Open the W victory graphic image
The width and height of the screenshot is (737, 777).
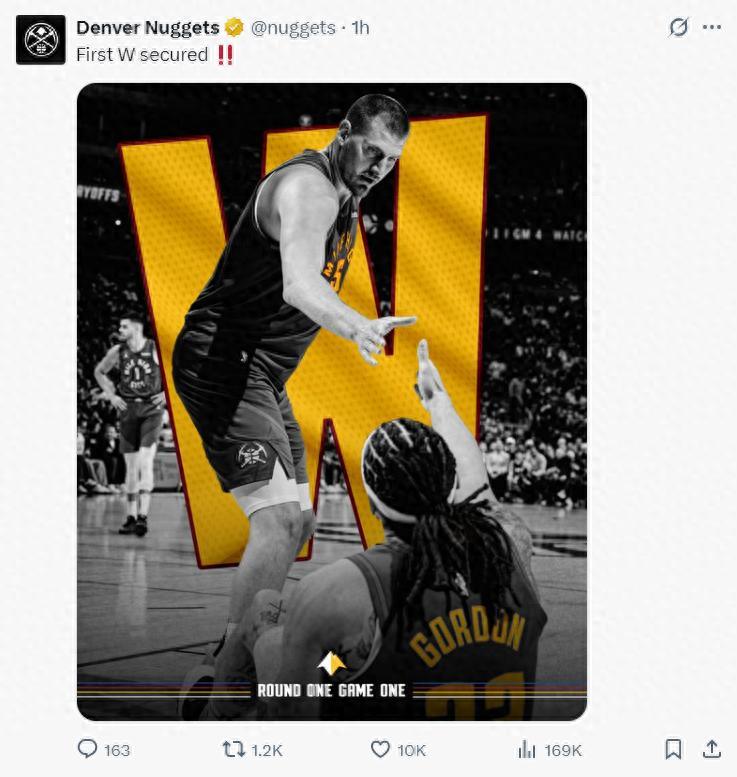[x=332, y=400]
